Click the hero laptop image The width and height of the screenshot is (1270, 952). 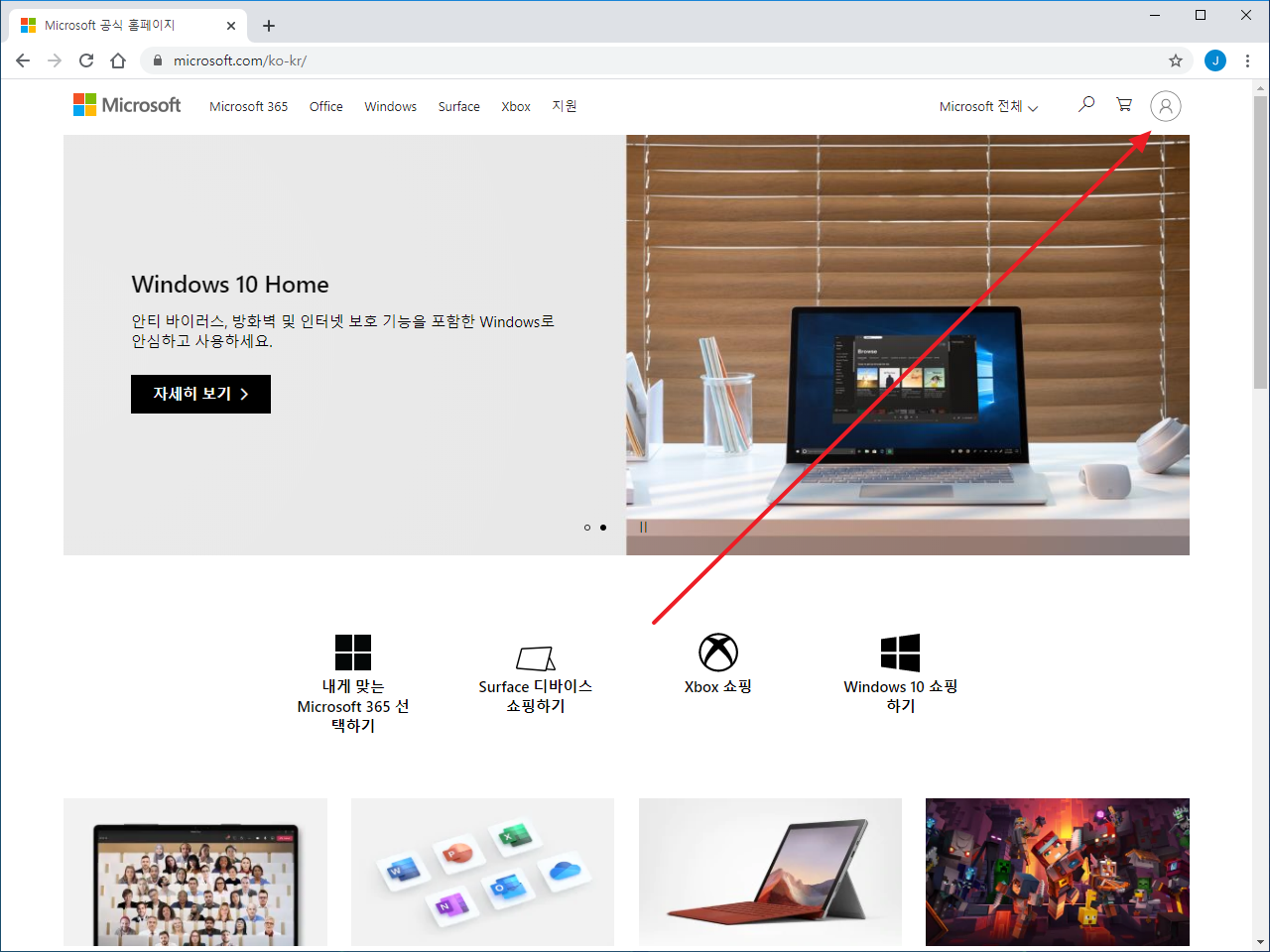908,345
